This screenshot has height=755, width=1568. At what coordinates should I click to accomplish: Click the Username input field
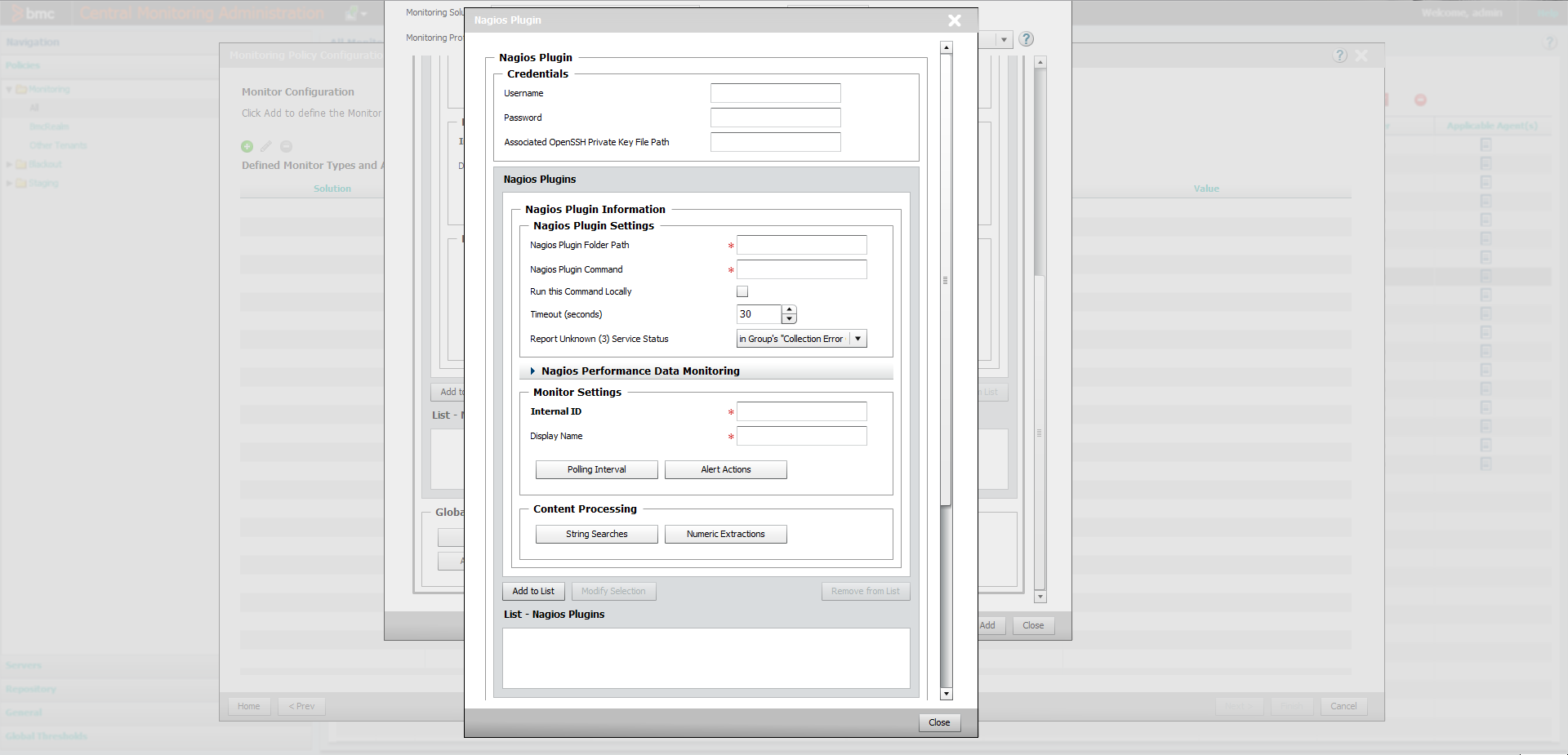(775, 93)
